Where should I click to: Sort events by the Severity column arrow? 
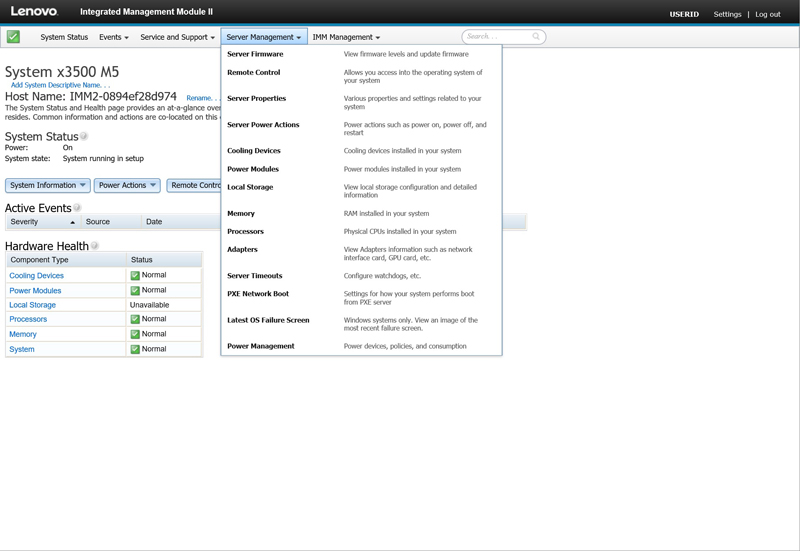click(72, 222)
